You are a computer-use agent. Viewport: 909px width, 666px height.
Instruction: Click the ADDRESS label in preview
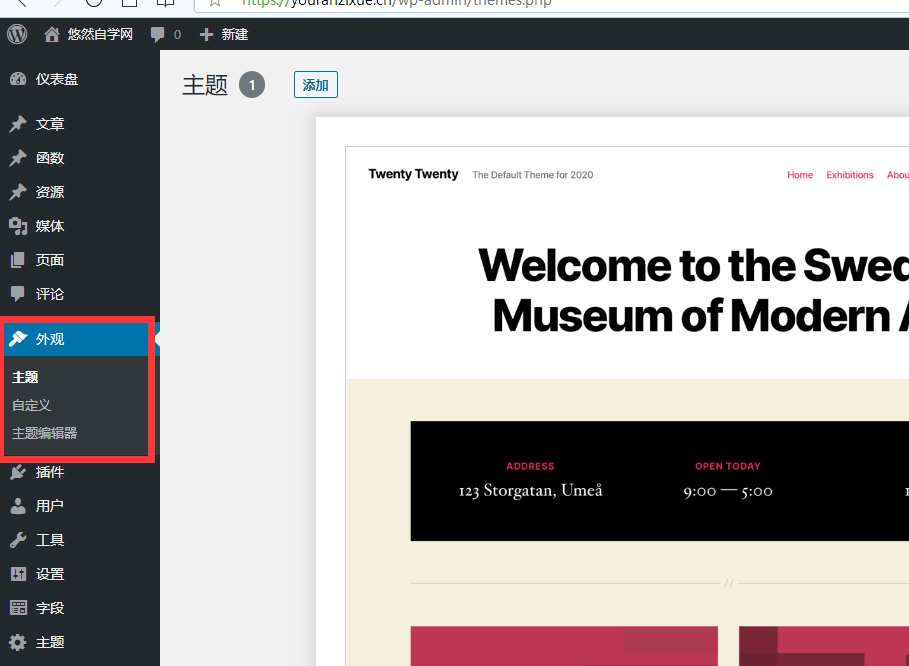tap(530, 466)
